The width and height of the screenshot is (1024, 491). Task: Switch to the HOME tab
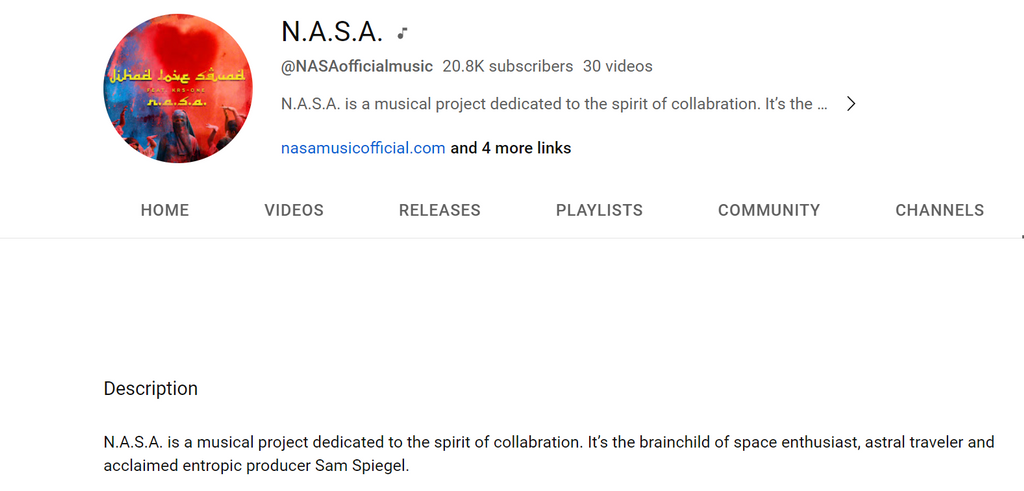[x=165, y=210]
